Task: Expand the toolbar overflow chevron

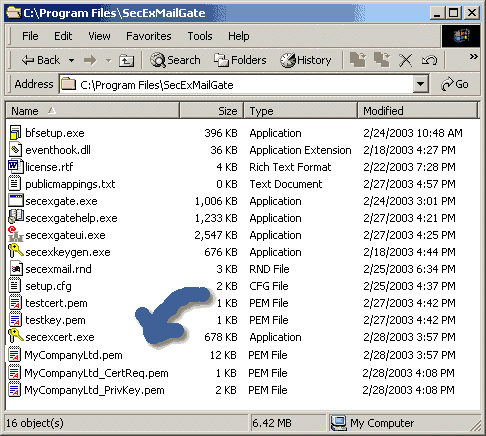Action: click(x=473, y=56)
